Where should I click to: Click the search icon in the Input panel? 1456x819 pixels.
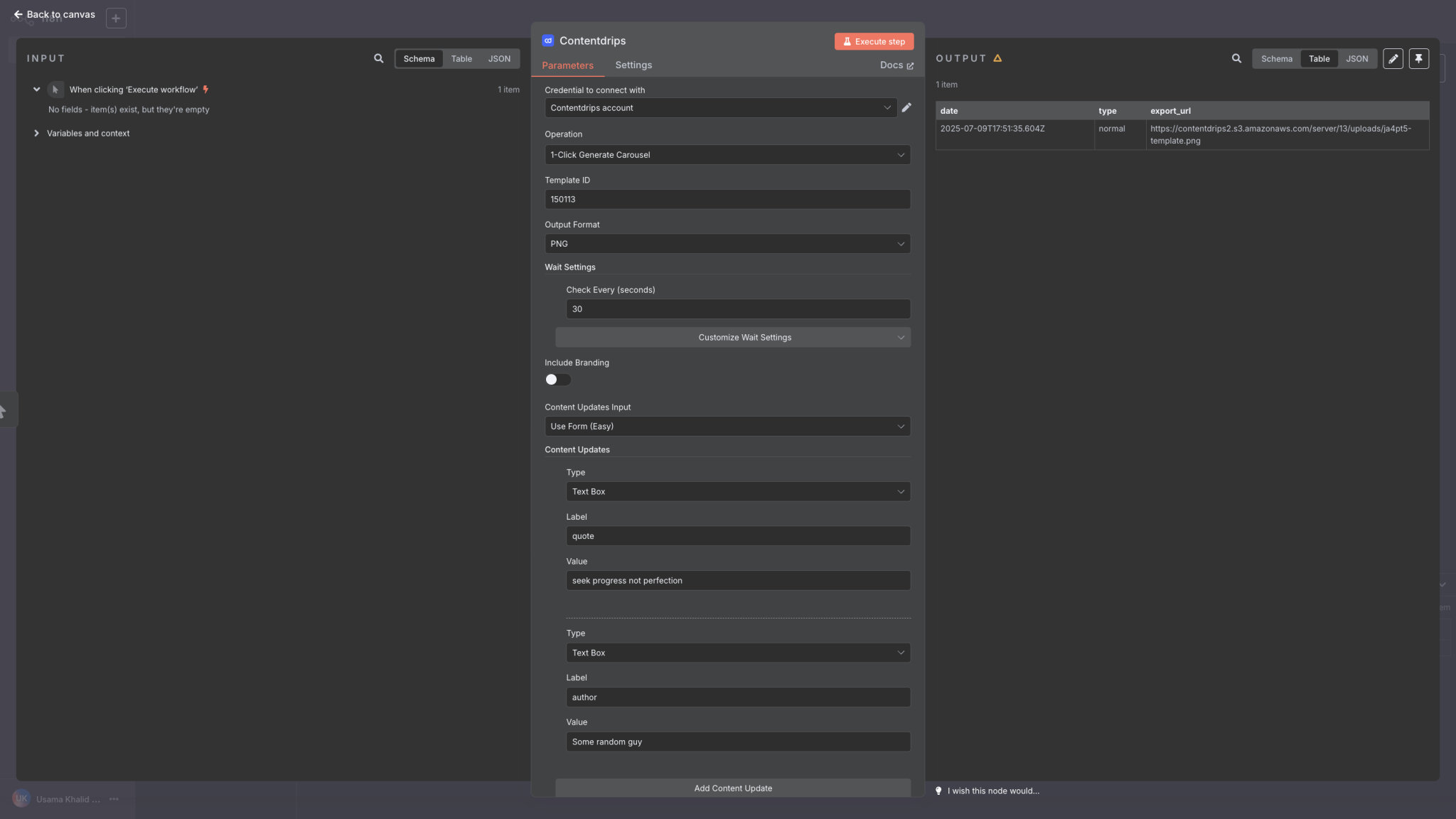379,58
